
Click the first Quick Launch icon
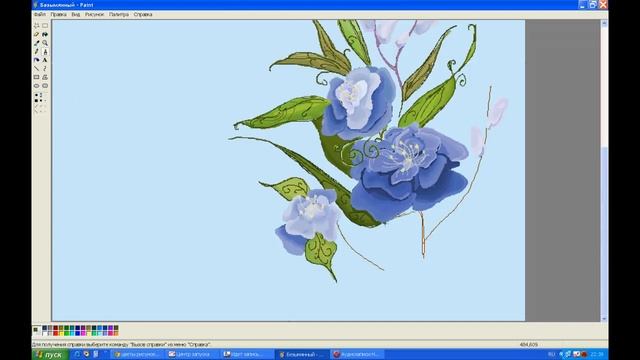coord(77,354)
